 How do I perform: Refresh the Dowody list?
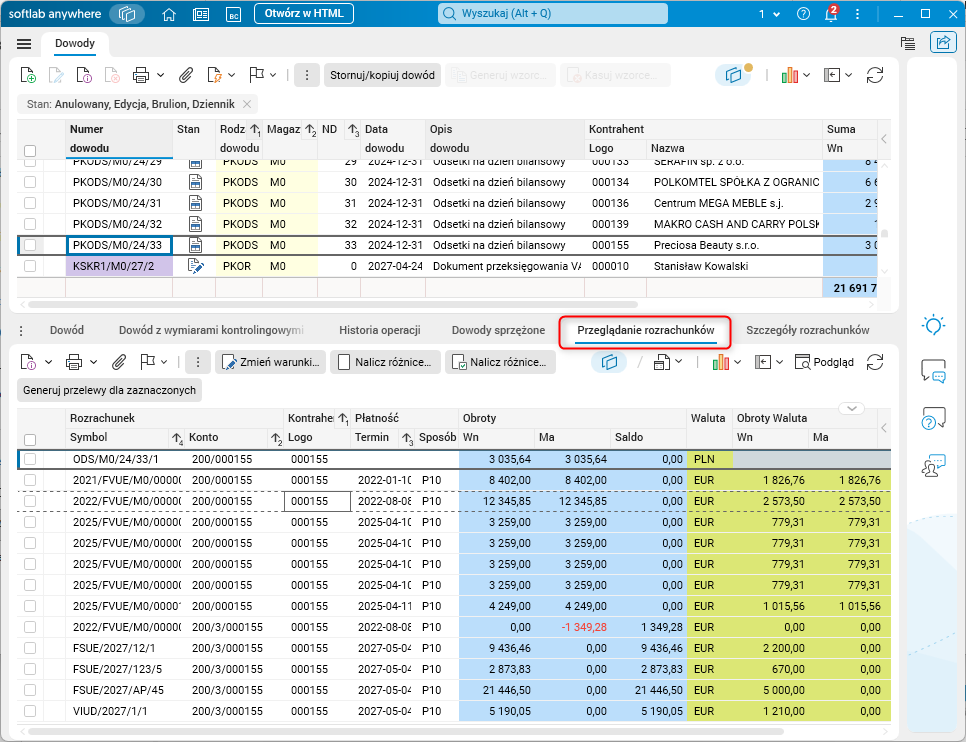click(875, 75)
